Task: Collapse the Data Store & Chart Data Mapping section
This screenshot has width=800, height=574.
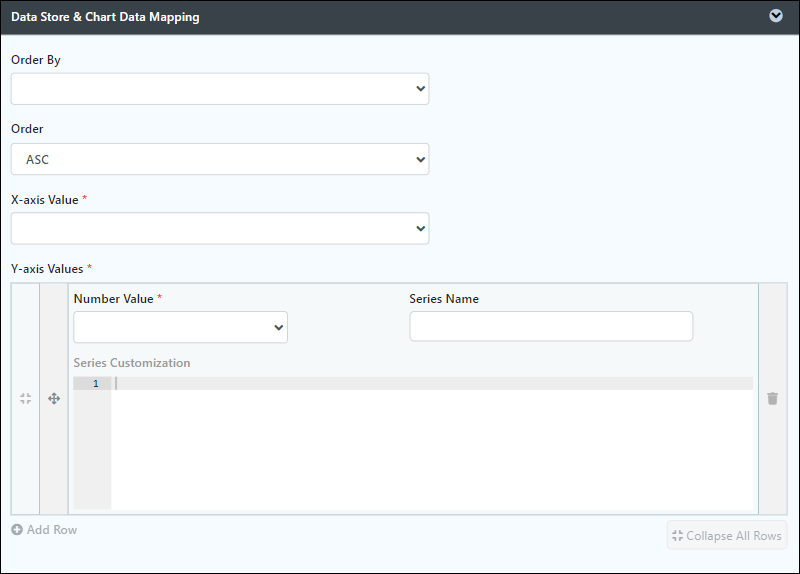Action: point(776,16)
